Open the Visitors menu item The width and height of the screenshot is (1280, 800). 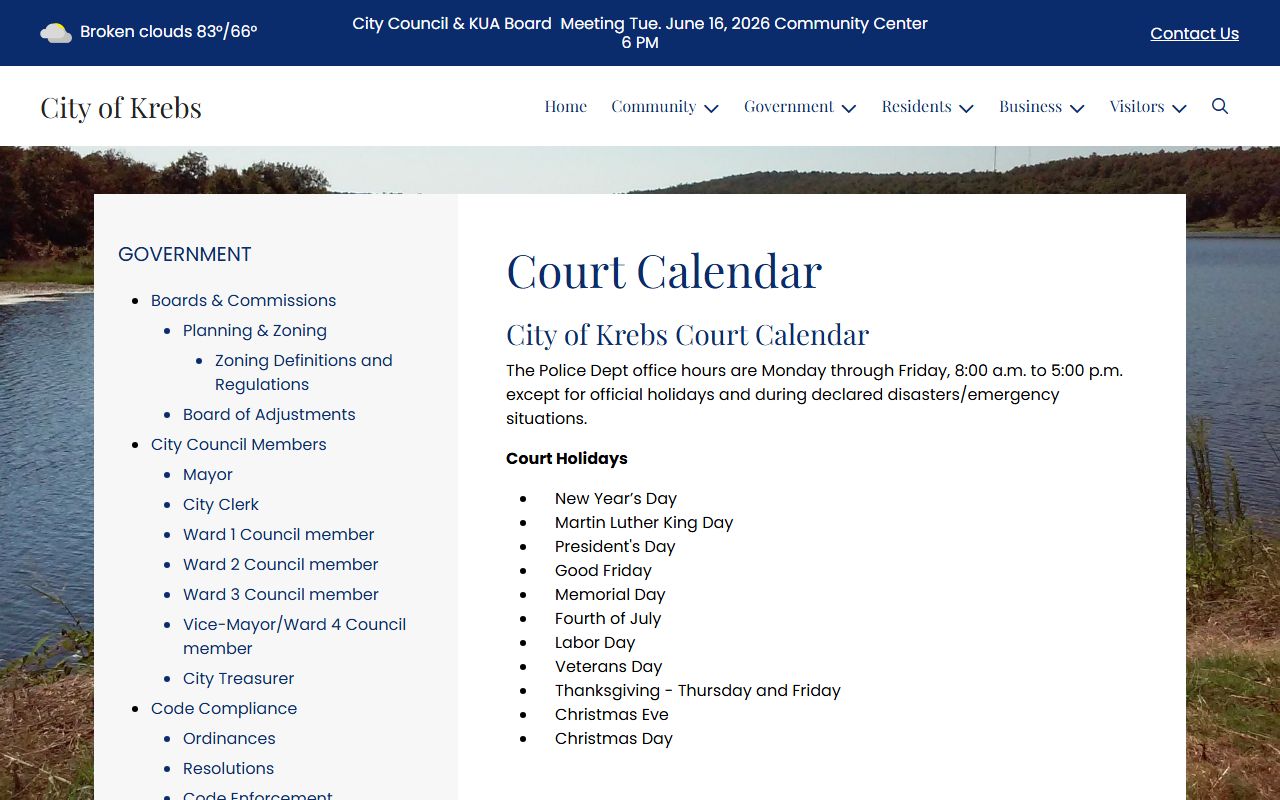coord(1137,106)
